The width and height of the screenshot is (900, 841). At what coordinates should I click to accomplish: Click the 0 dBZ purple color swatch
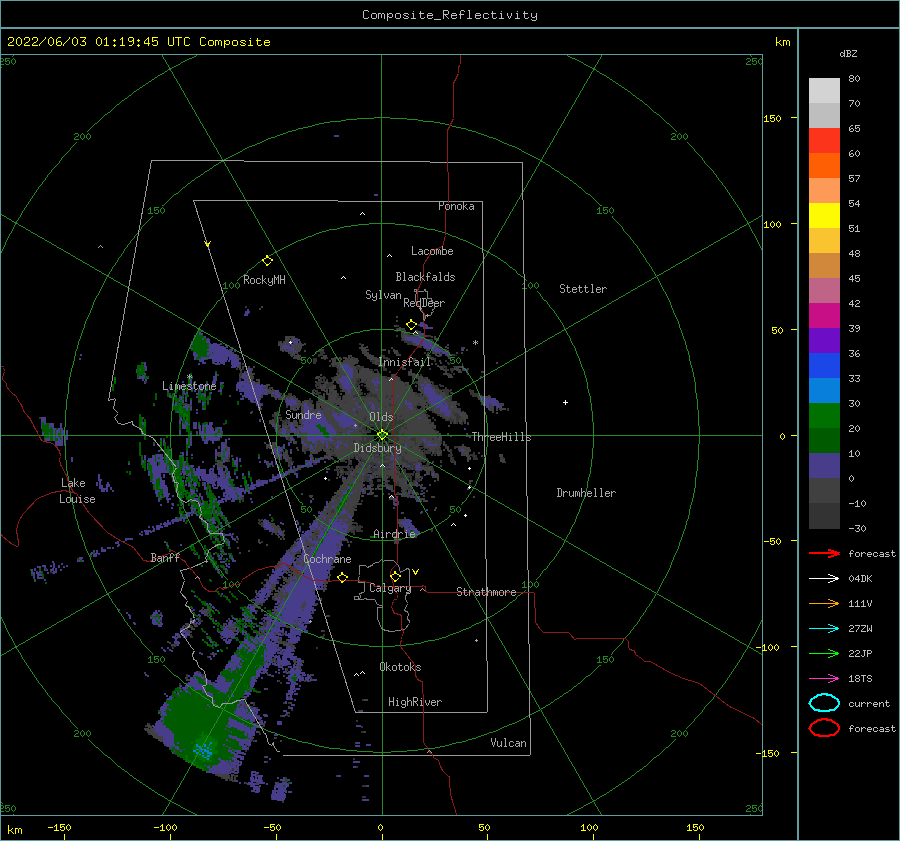click(x=824, y=466)
